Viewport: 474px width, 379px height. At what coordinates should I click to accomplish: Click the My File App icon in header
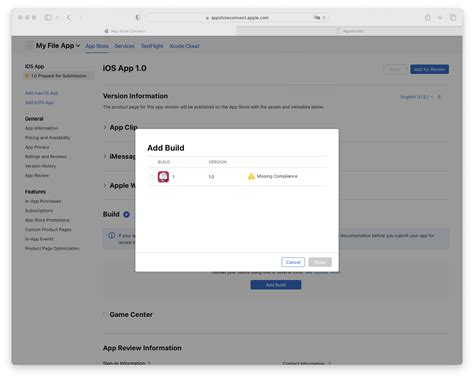(x=29, y=45)
